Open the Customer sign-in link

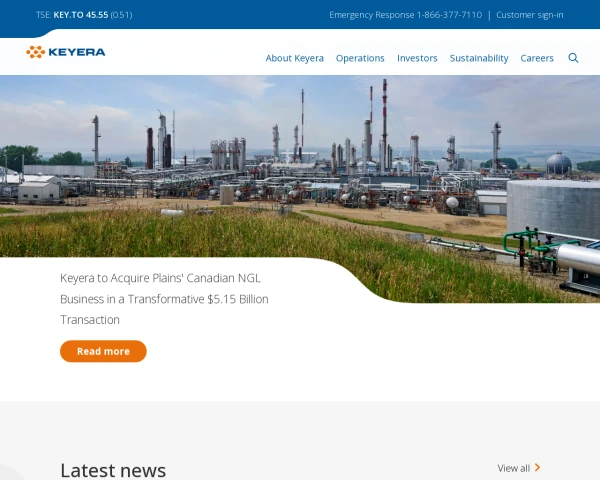(530, 15)
